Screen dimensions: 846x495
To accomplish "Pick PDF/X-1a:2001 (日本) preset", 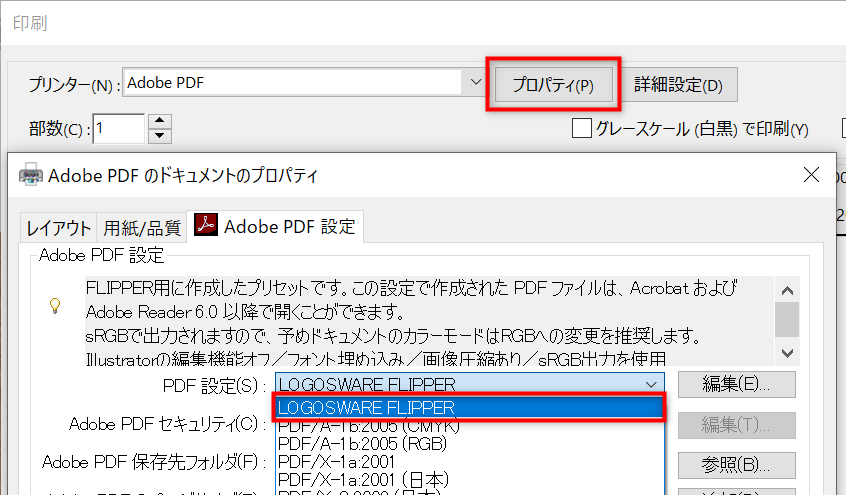I will click(360, 478).
